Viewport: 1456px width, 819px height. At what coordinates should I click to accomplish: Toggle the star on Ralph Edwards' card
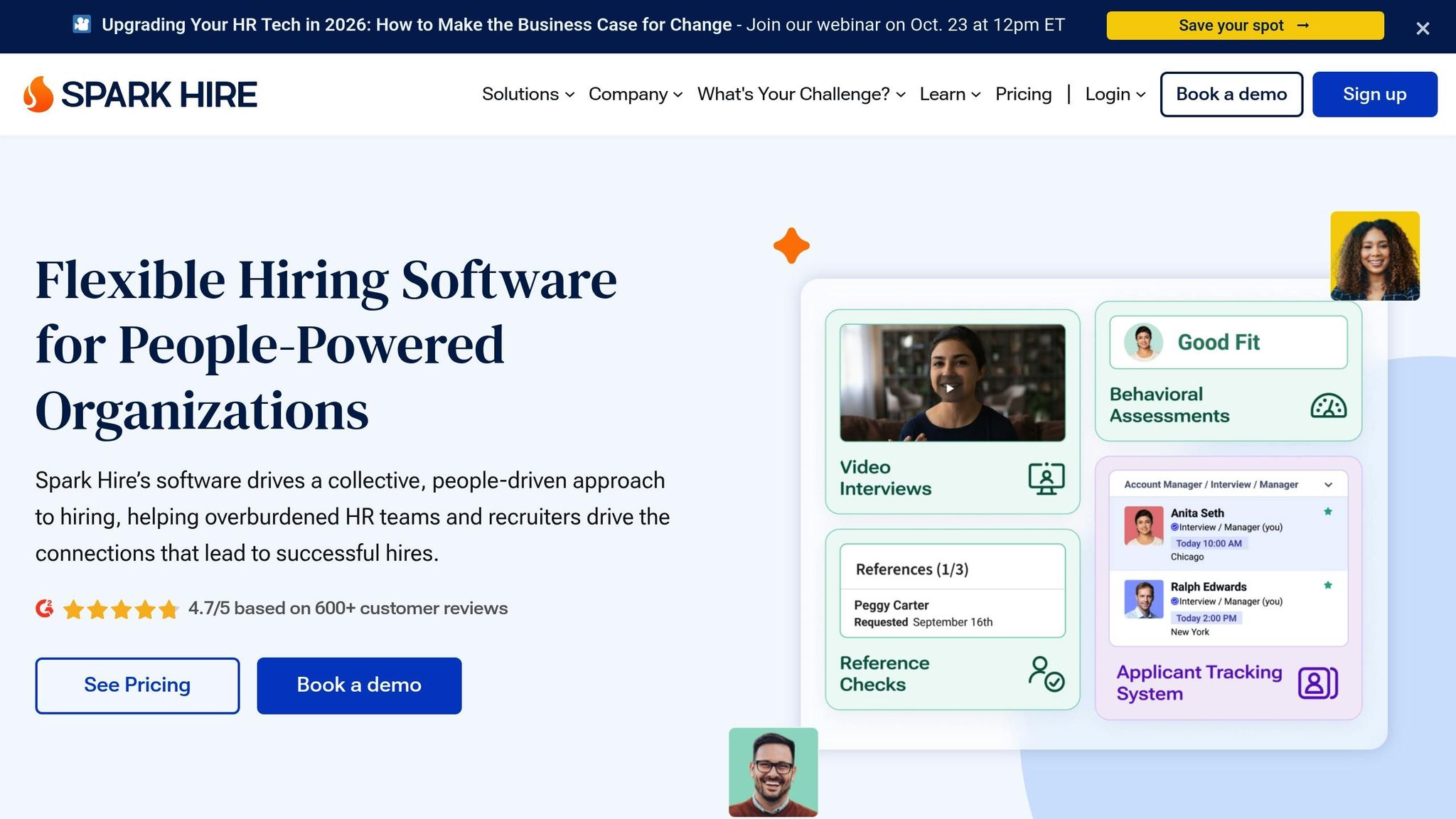1327,586
